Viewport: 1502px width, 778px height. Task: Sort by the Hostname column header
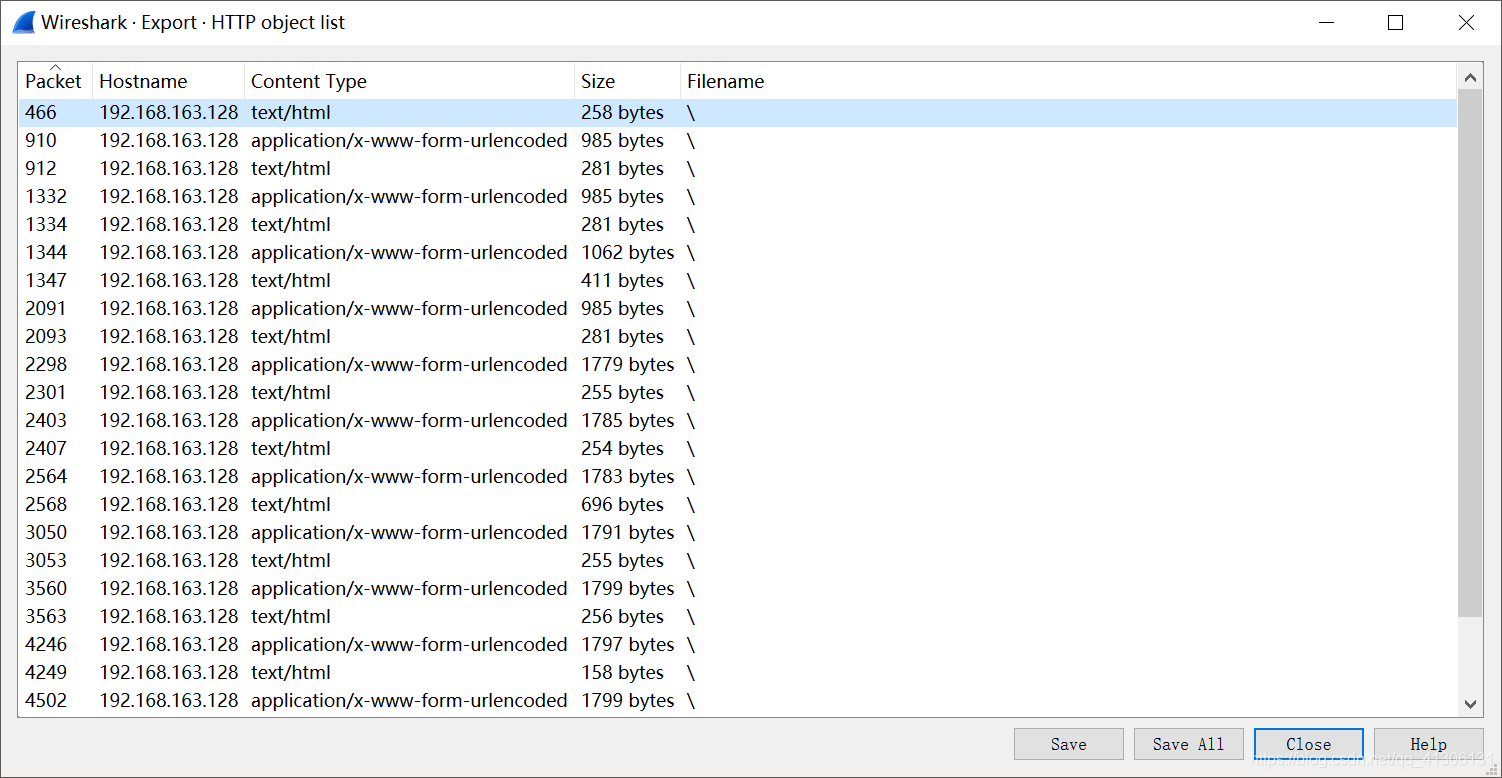click(168, 81)
